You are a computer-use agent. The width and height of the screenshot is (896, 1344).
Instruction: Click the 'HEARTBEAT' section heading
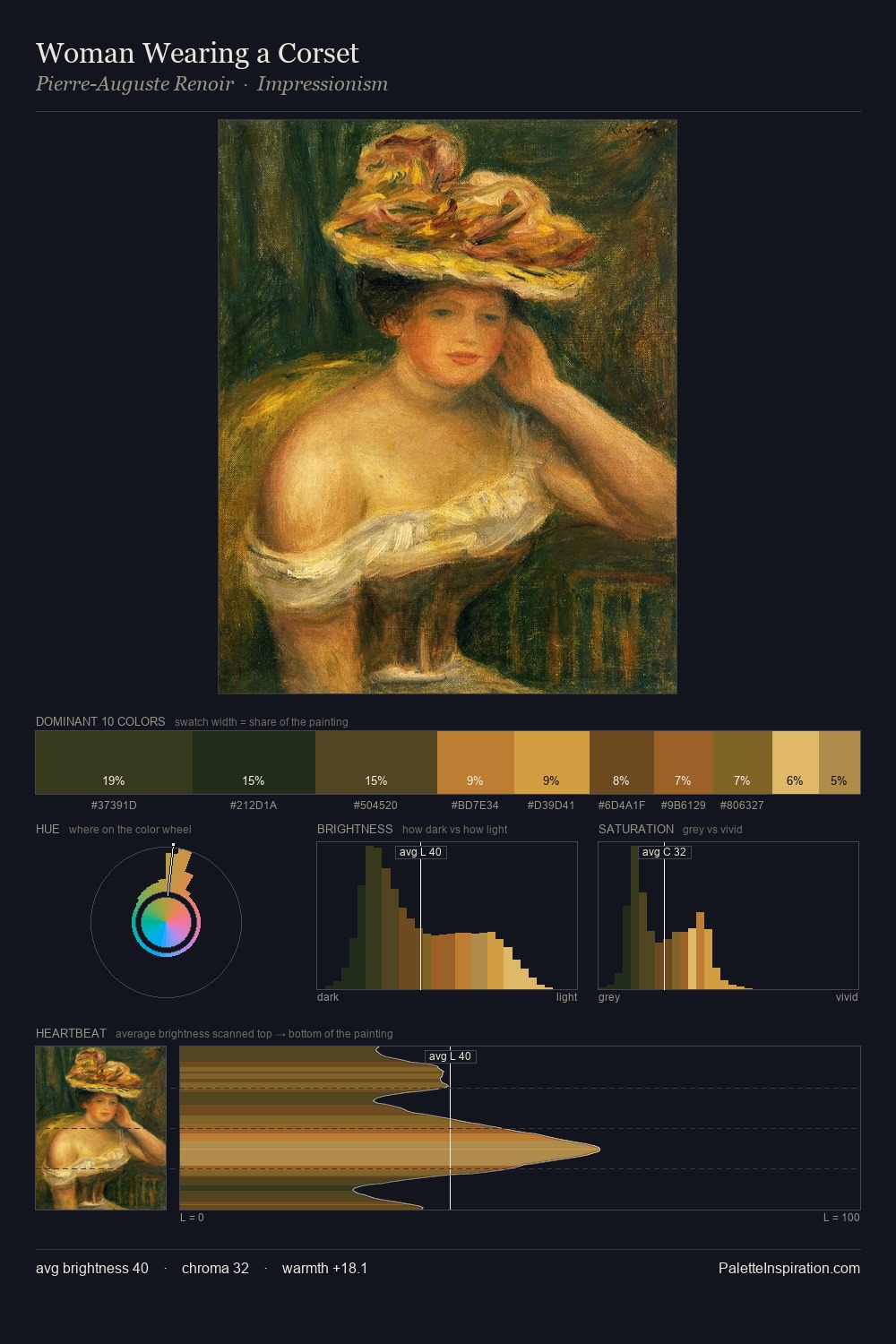pos(71,1033)
